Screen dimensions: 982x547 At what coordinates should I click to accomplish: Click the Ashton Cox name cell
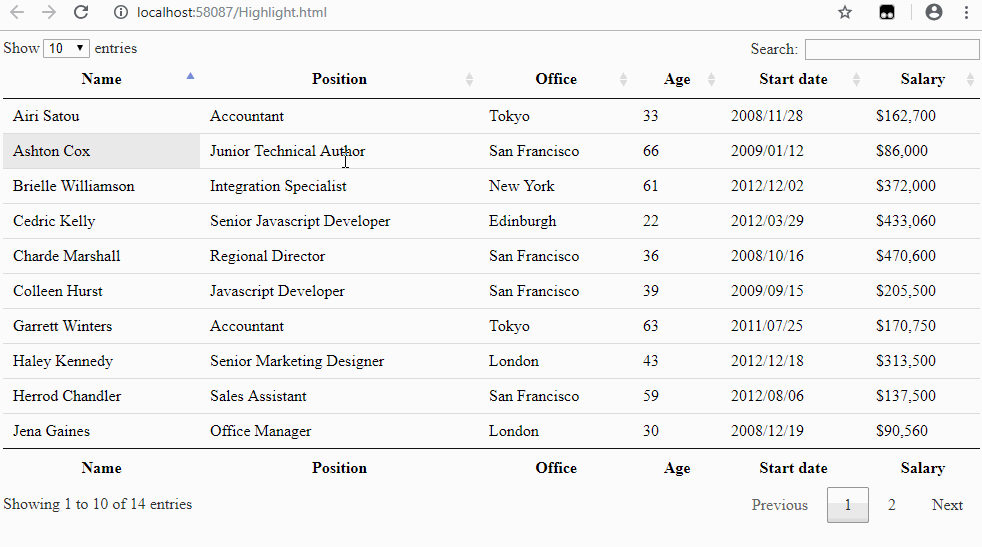(101, 151)
